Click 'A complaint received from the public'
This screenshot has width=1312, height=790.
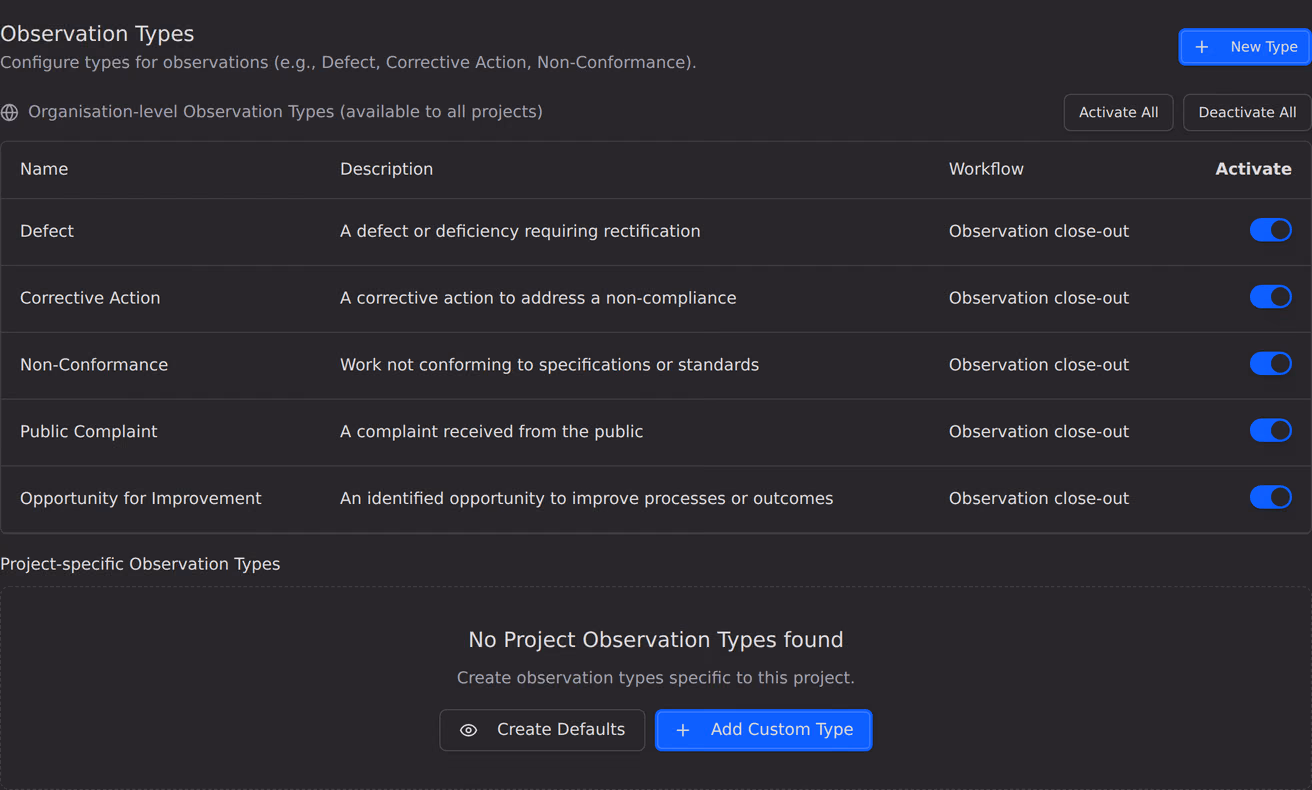coord(491,432)
